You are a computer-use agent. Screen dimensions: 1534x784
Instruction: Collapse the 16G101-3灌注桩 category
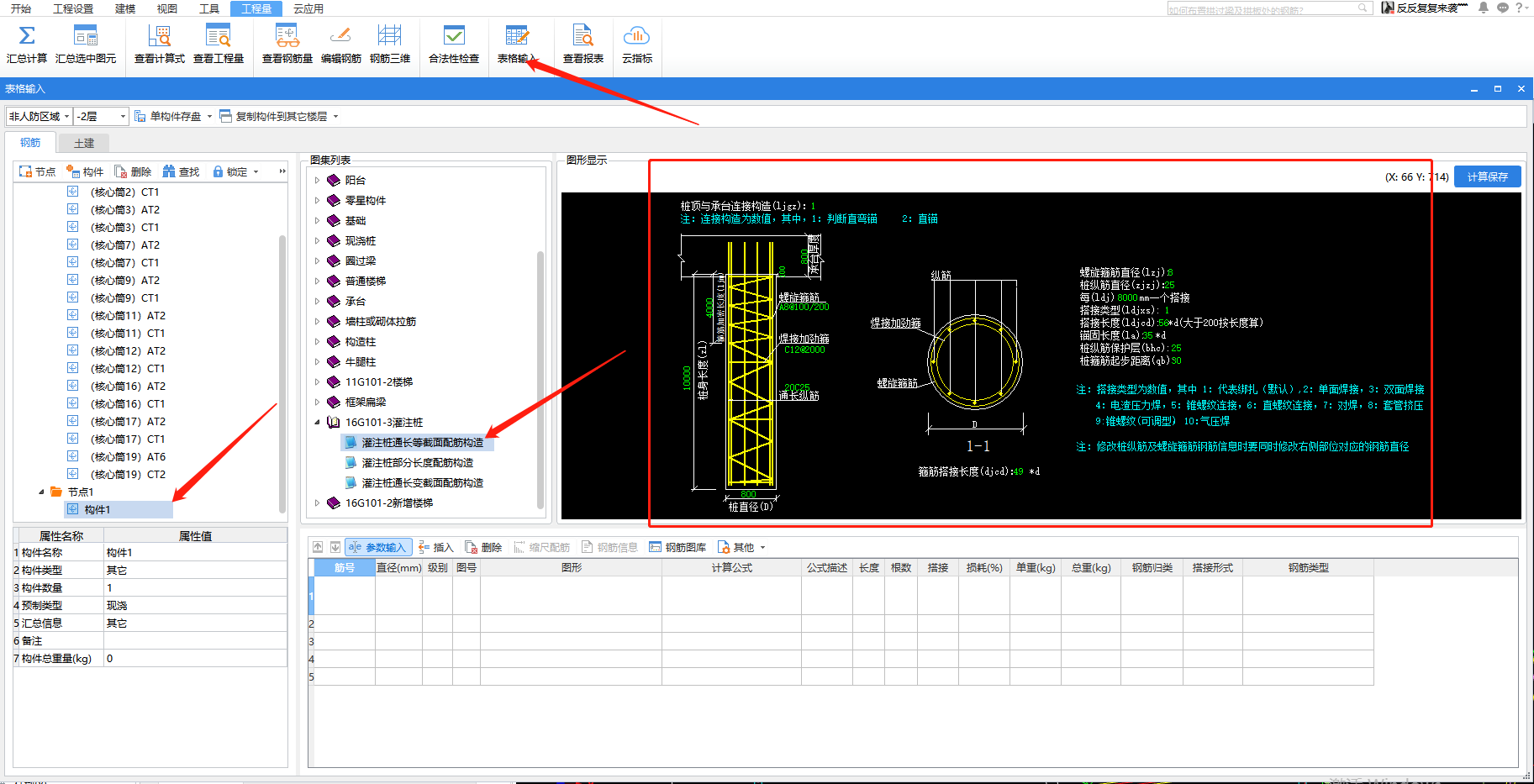(317, 422)
